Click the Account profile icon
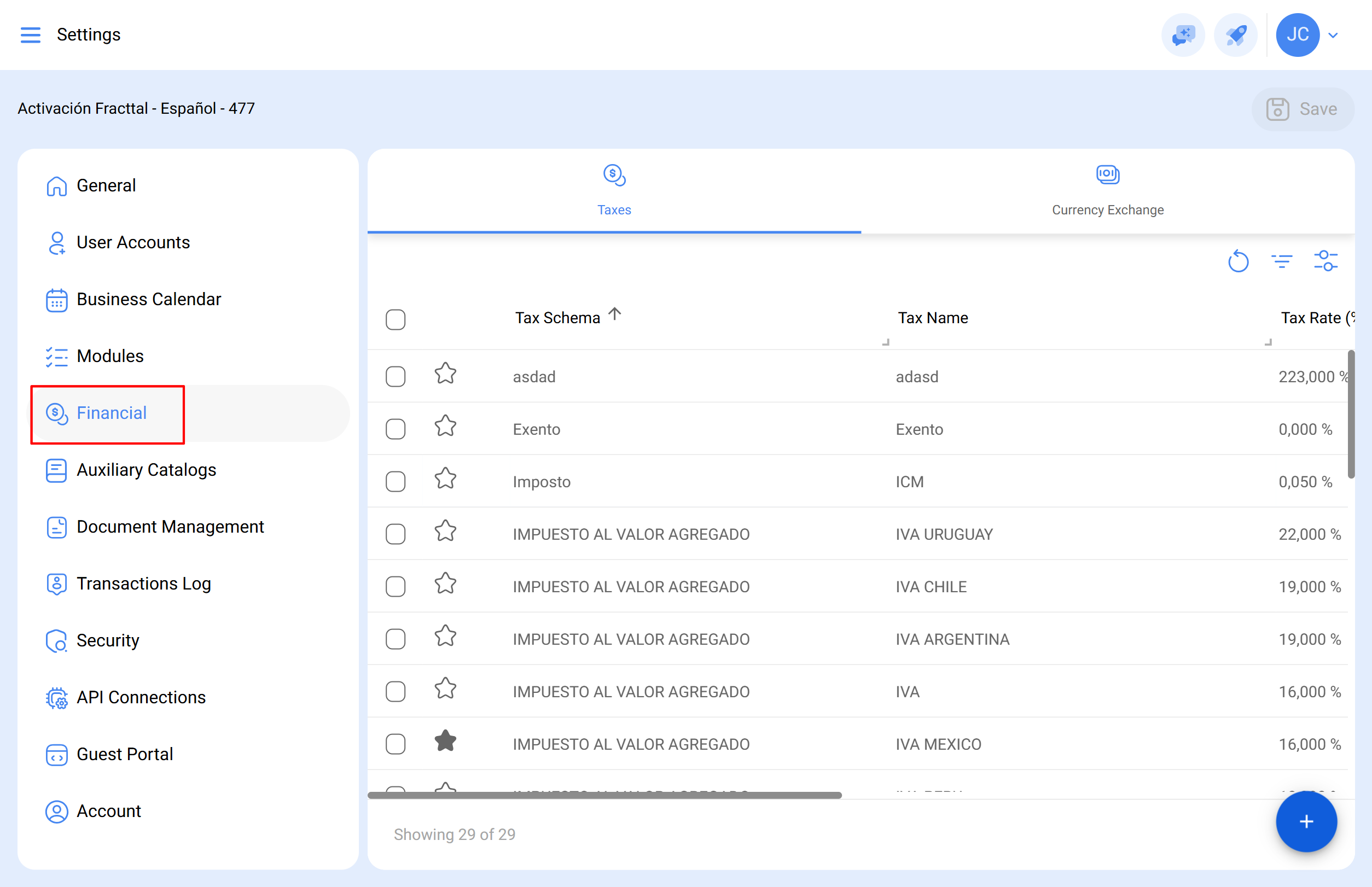This screenshot has width=1372, height=887. (x=56, y=812)
